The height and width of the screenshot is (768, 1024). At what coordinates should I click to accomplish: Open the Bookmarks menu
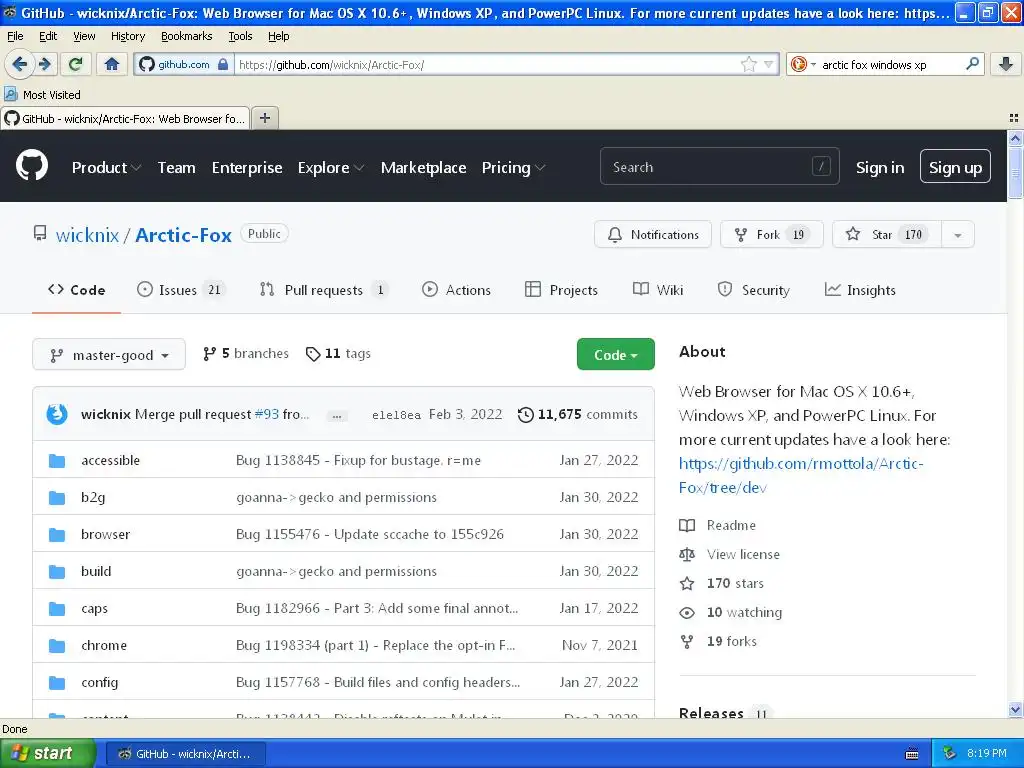point(187,37)
